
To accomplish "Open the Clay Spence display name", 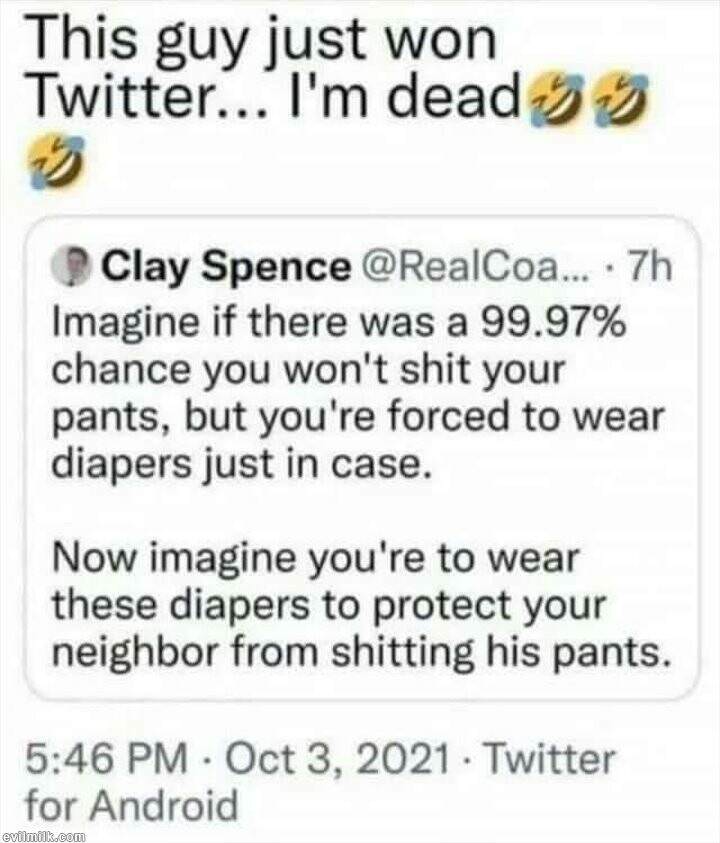I will [227, 268].
